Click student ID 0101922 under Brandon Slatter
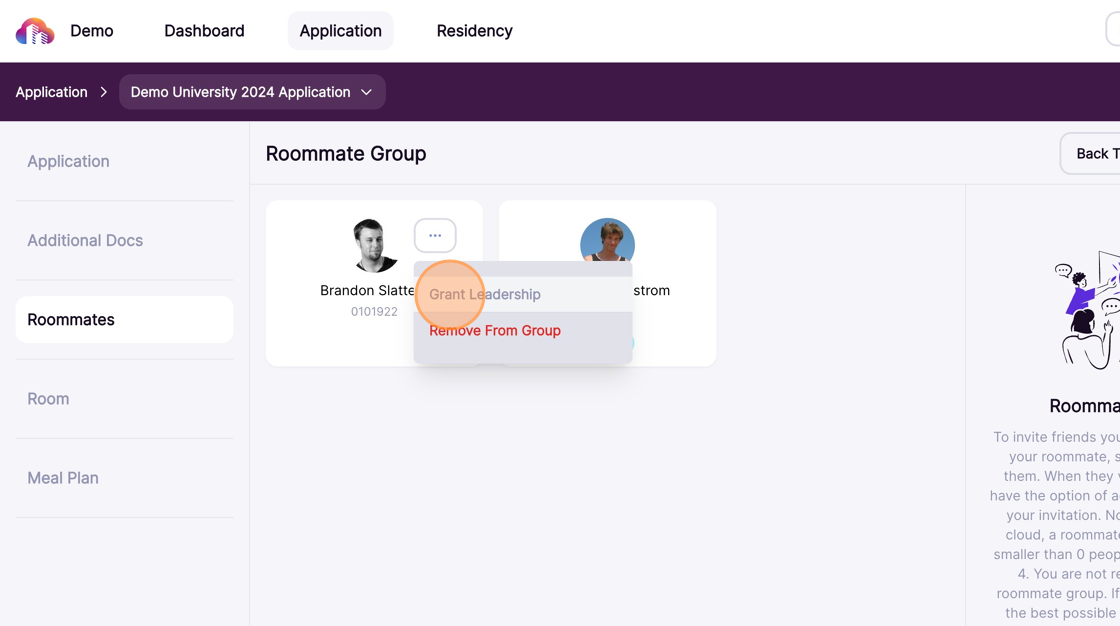The image size is (1120, 626). pos(373,311)
